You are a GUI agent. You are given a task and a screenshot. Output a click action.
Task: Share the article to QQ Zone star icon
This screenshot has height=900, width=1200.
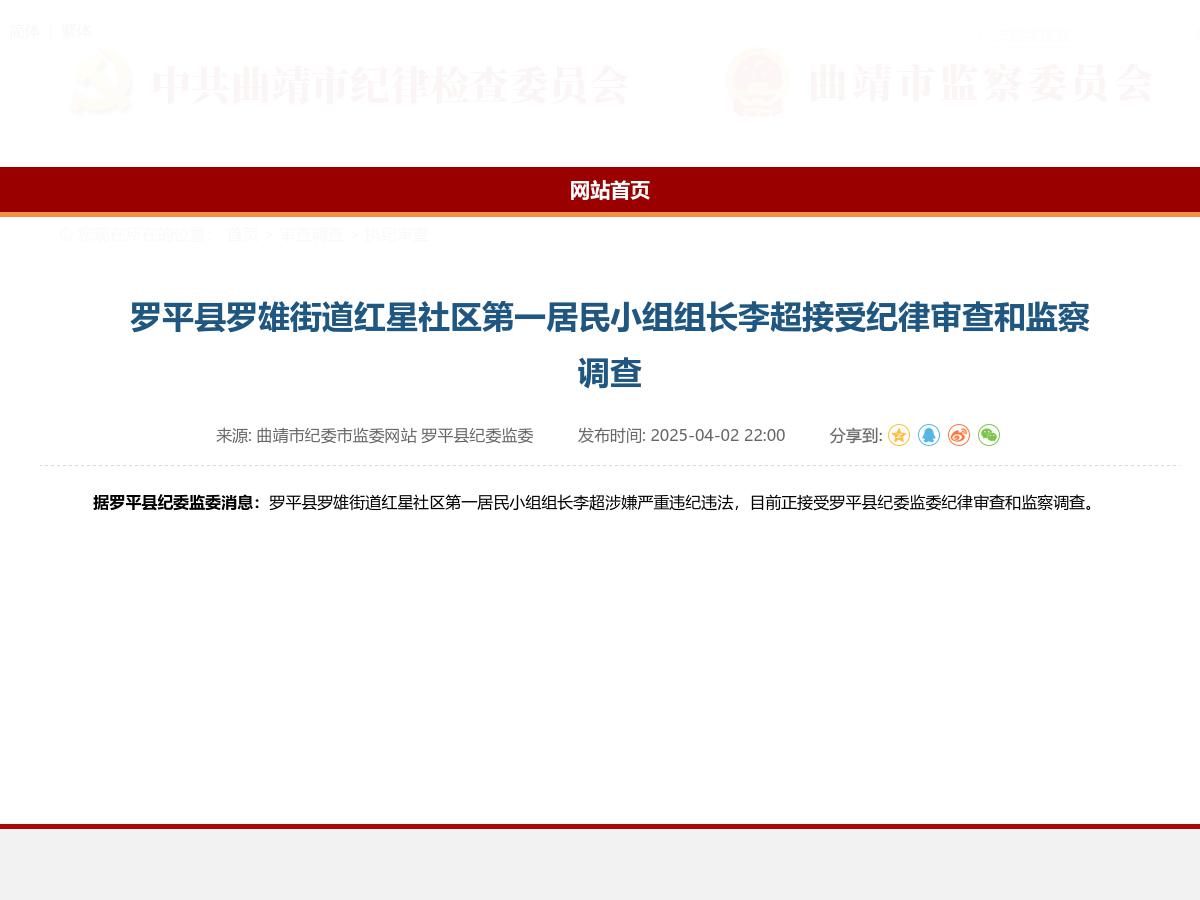[899, 435]
